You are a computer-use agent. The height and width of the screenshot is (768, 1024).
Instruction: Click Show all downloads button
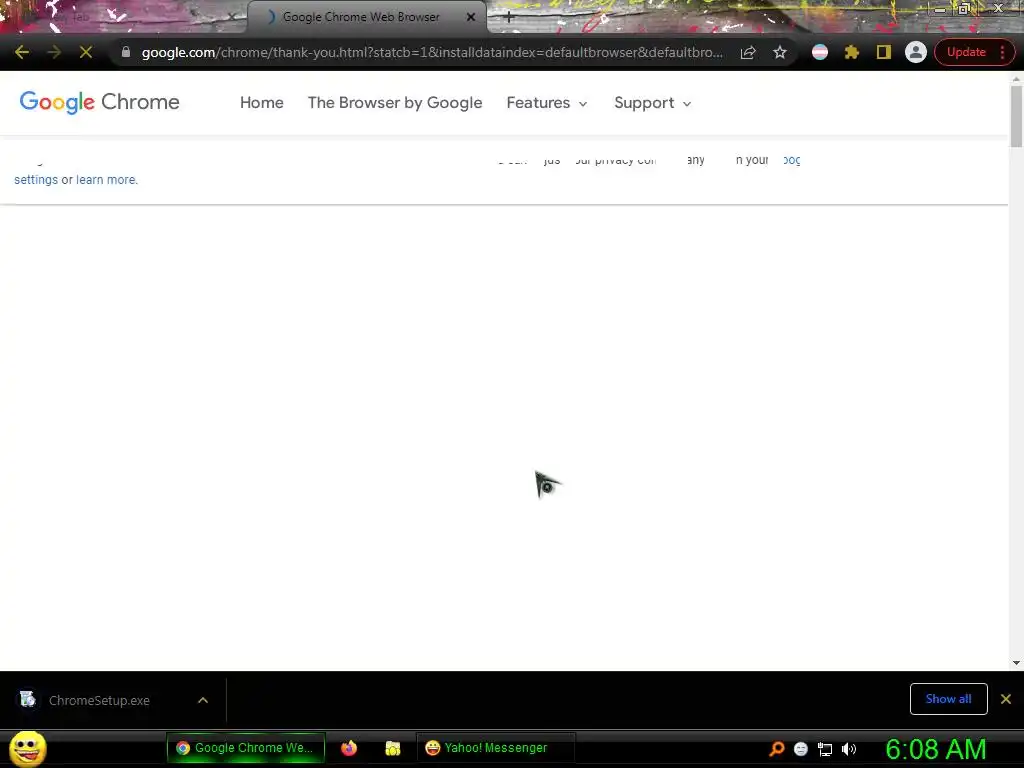point(948,699)
